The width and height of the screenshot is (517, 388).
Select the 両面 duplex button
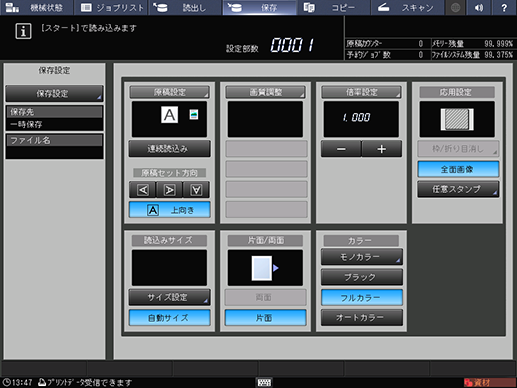[265, 297]
